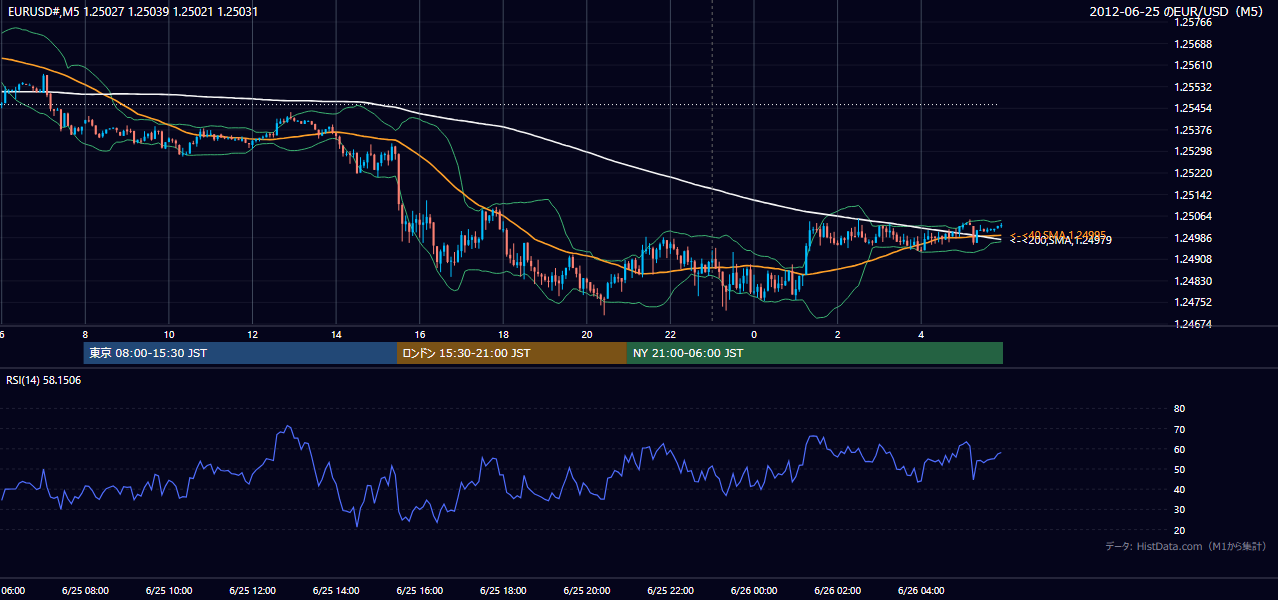This screenshot has height=600, width=1278.
Task: Click the white 200 SMA 1.24979 label
Action: [x=1059, y=240]
